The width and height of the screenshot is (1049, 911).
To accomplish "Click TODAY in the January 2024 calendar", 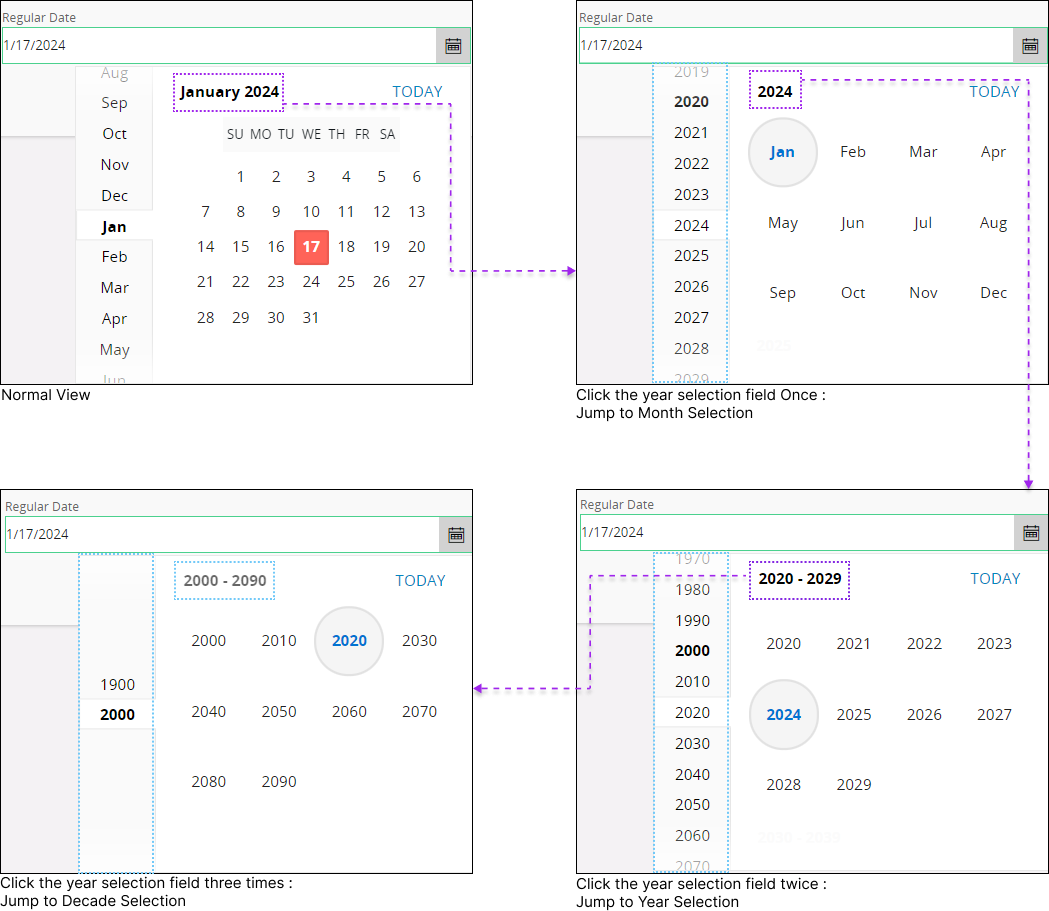I will coord(417,91).
